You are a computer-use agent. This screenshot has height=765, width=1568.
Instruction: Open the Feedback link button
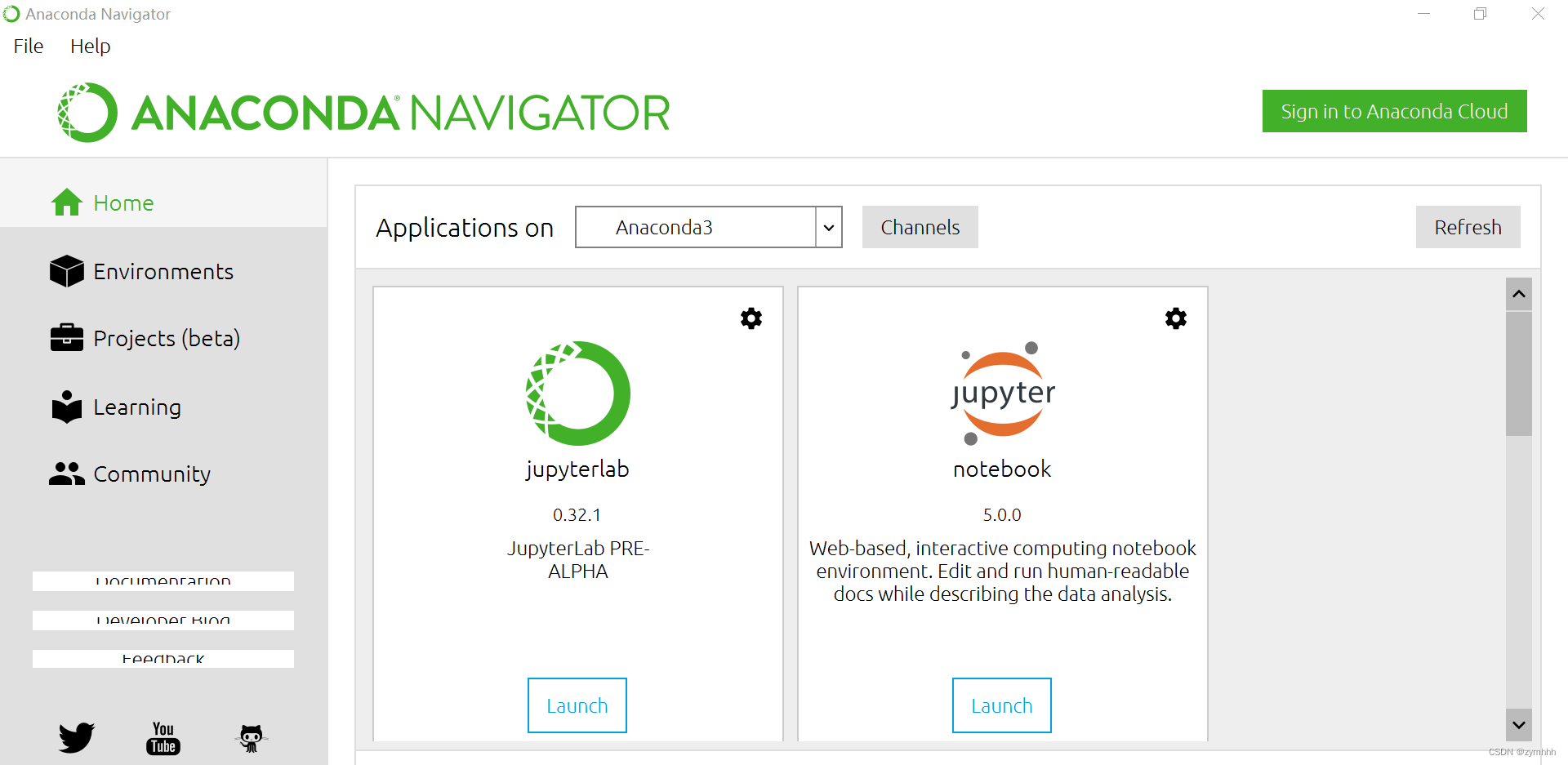tap(163, 659)
